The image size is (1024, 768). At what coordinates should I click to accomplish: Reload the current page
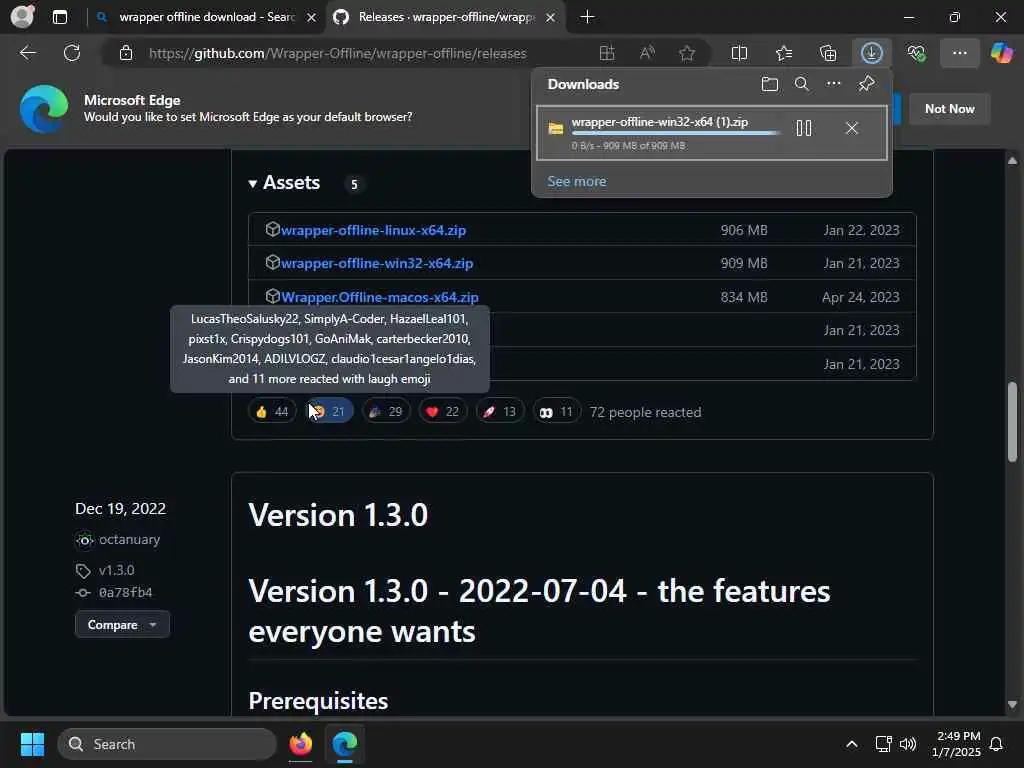click(x=72, y=53)
